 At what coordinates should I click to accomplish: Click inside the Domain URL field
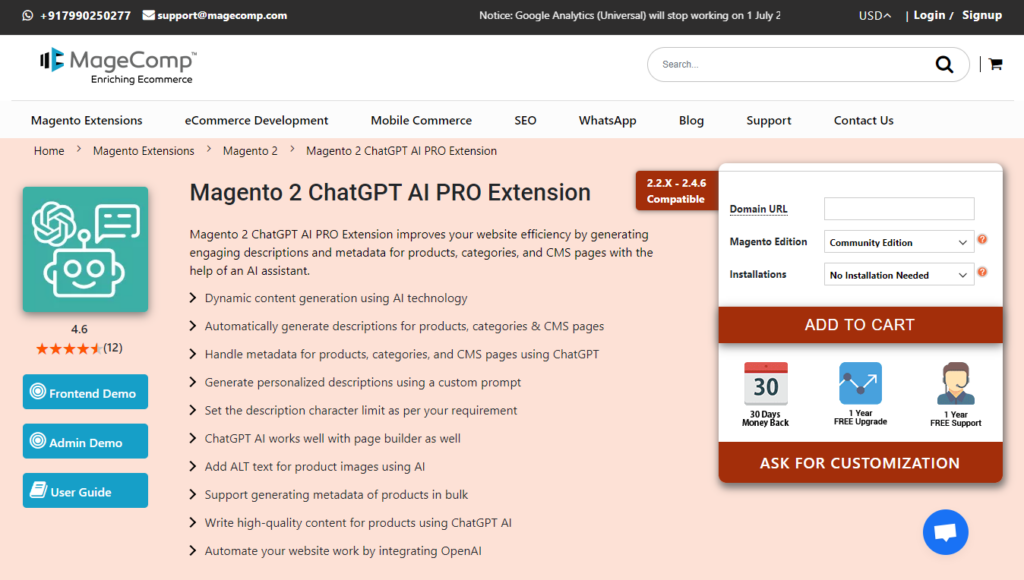click(898, 208)
